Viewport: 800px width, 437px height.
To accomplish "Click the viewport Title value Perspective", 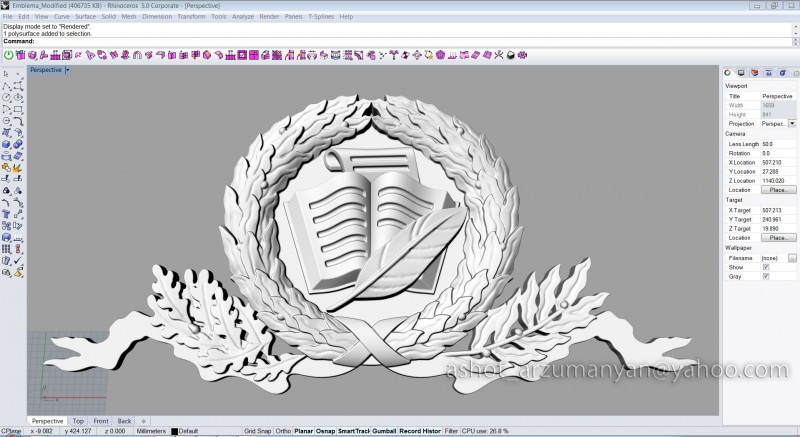I will [x=777, y=96].
